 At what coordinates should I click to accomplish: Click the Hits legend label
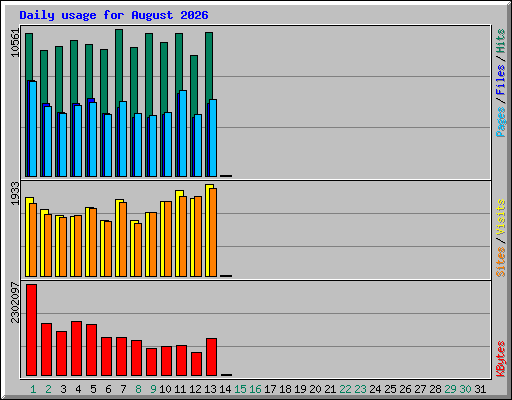pos(501,41)
